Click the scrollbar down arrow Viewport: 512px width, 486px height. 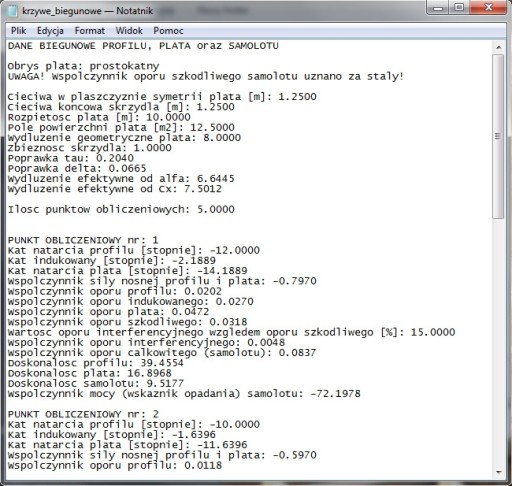coord(498,472)
